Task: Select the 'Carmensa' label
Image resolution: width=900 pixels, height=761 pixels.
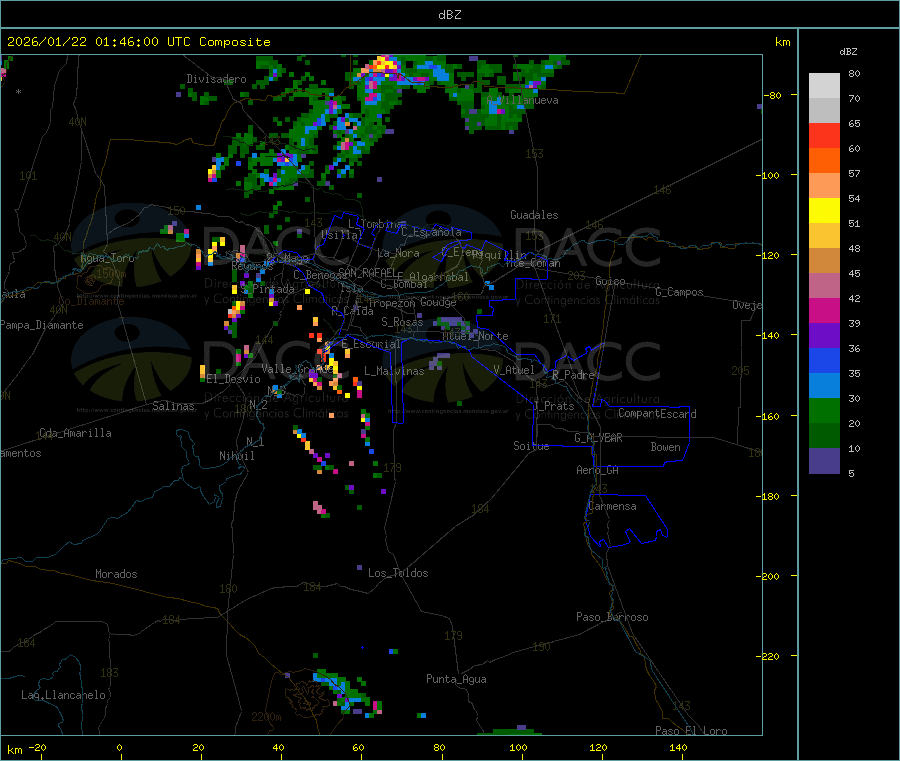Action: [612, 506]
